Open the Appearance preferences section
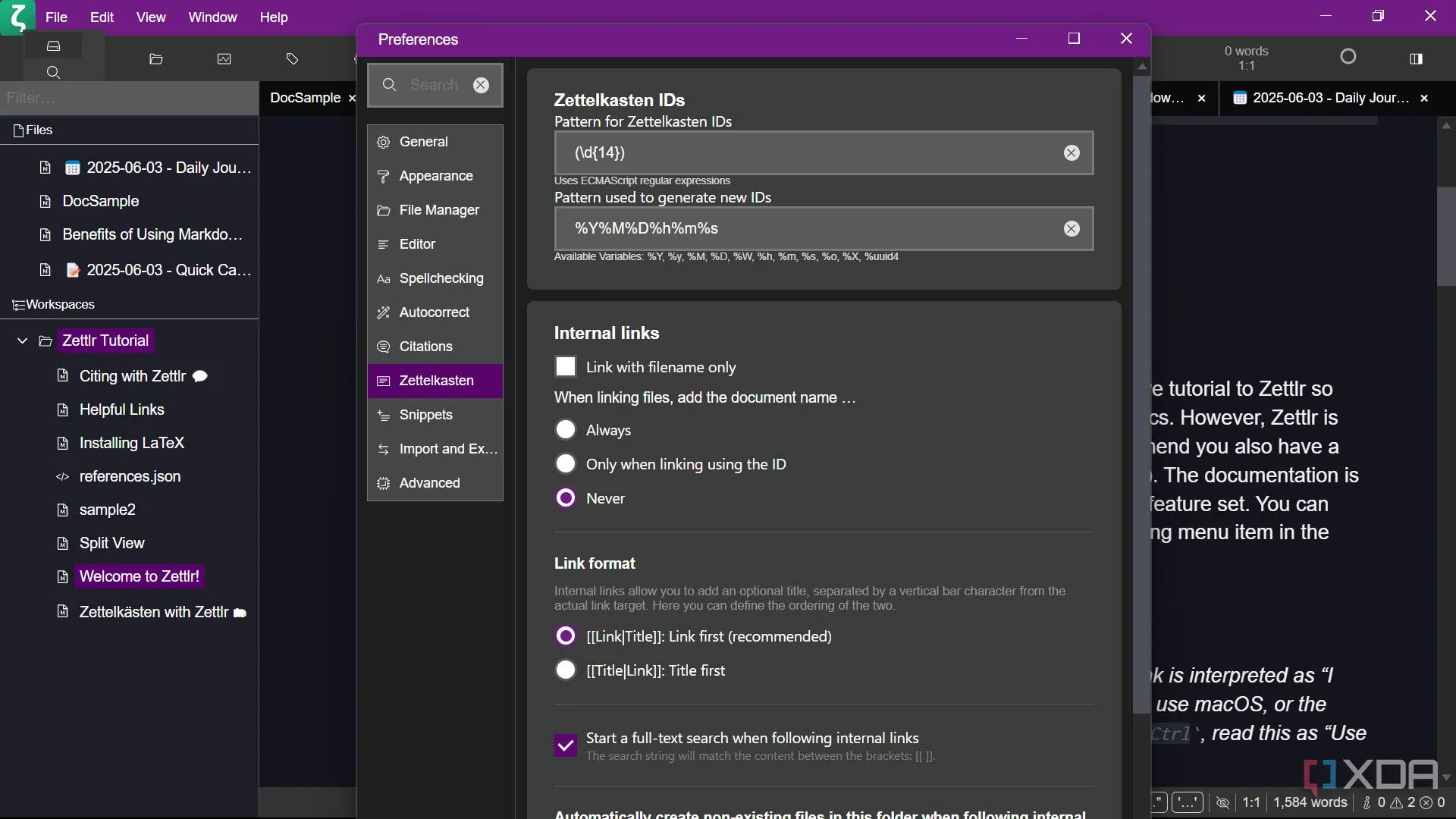1456x819 pixels. pyautogui.click(x=435, y=176)
